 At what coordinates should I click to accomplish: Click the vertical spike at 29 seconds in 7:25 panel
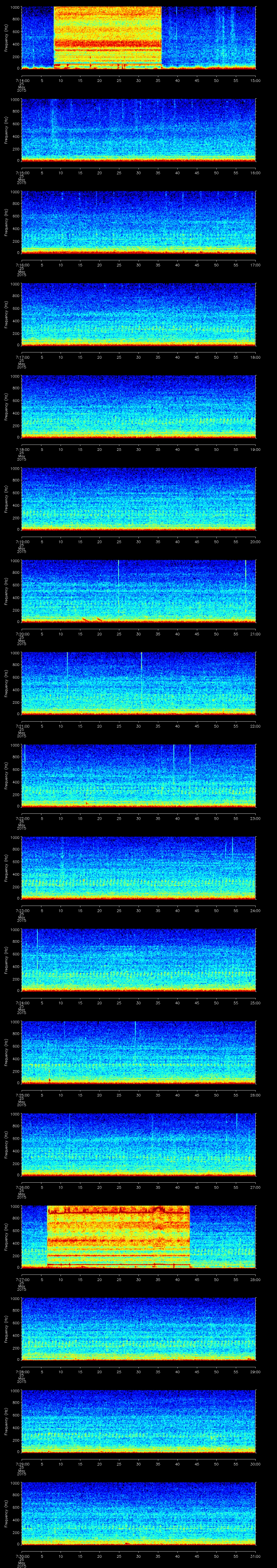[x=135, y=1042]
